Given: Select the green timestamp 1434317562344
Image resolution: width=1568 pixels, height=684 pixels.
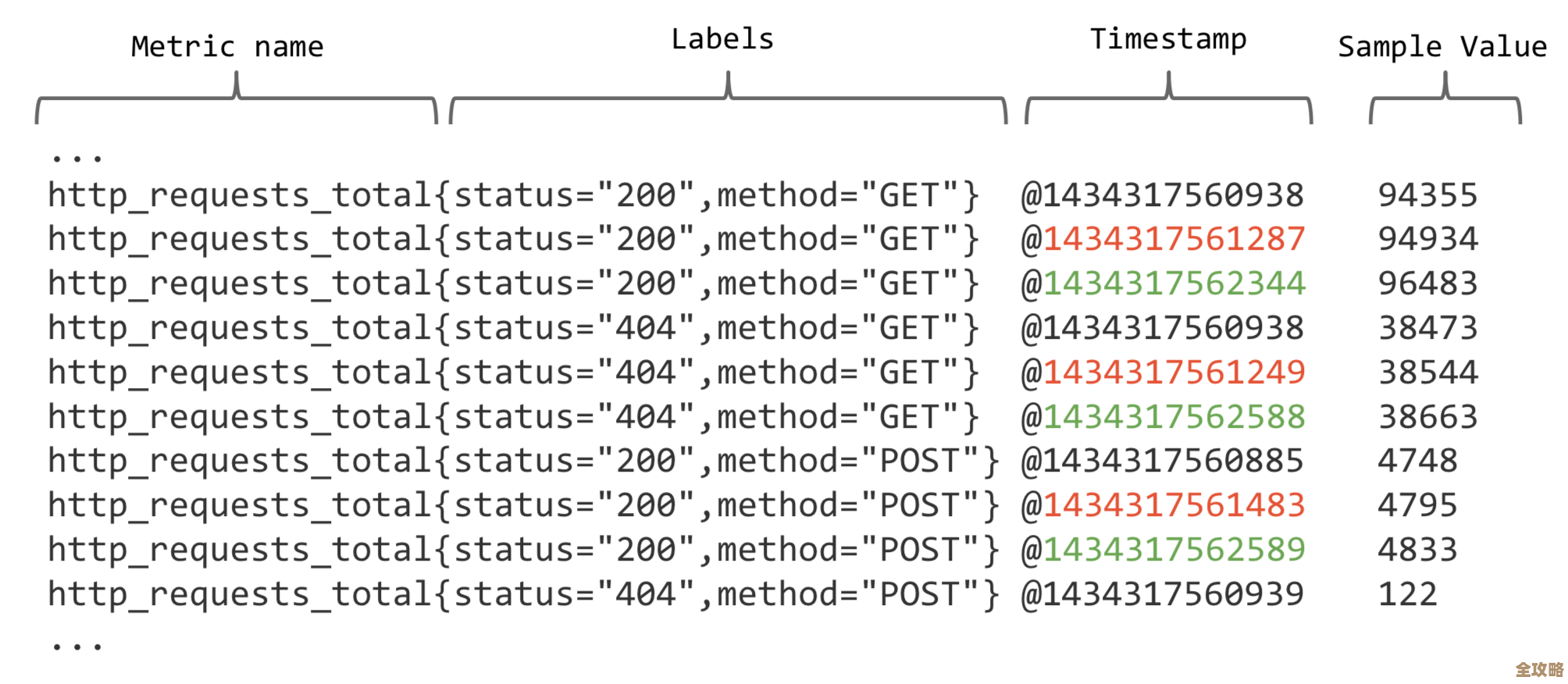Looking at the screenshot, I should point(1174,283).
